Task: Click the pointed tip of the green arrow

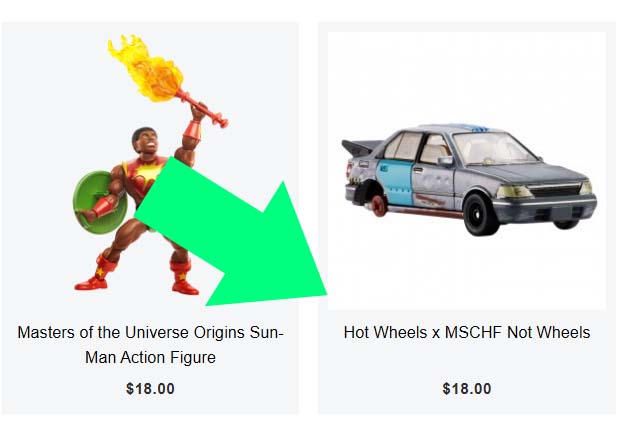Action: 322,291
